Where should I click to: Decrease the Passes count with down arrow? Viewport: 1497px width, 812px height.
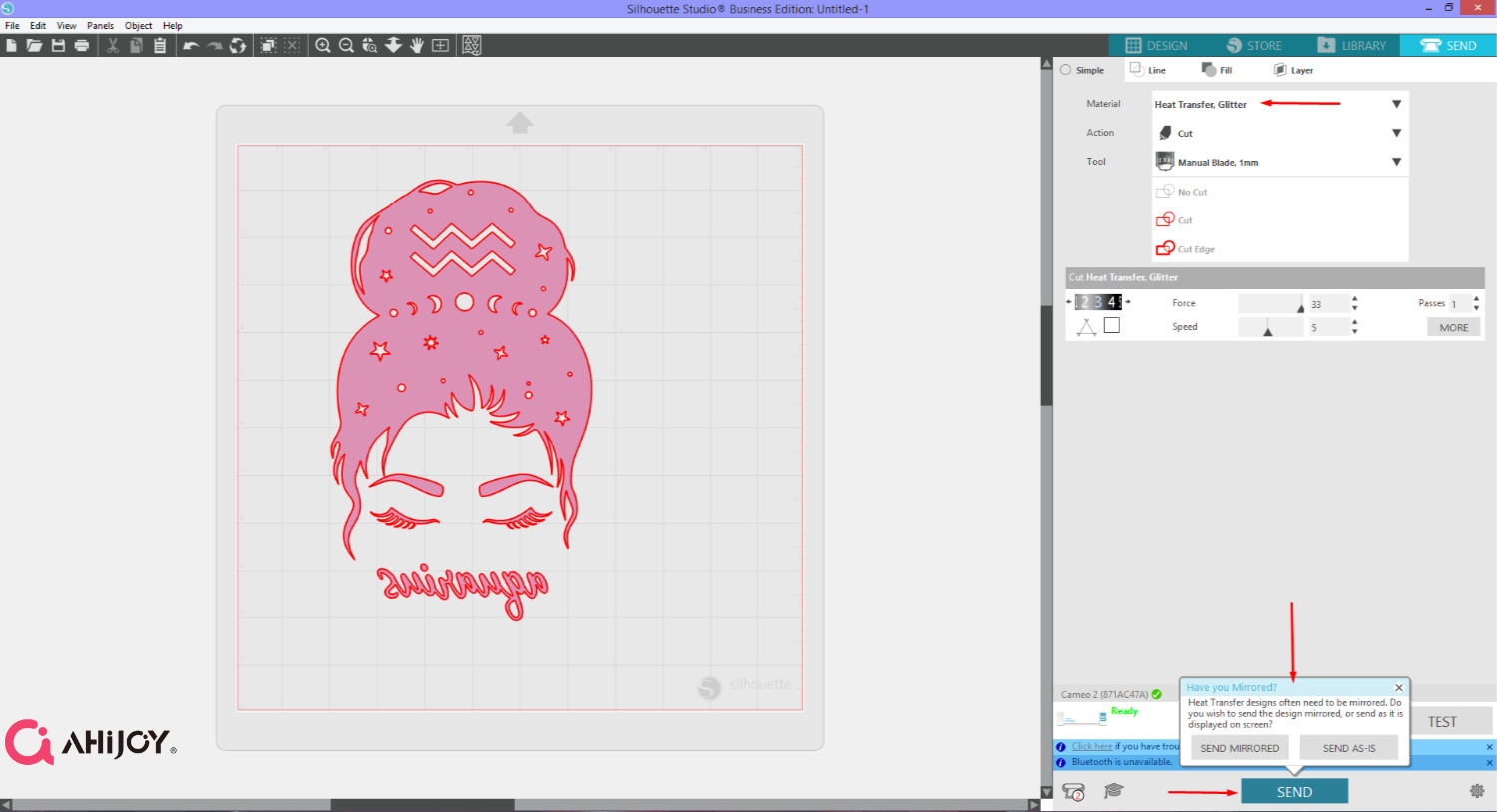pos(1476,308)
